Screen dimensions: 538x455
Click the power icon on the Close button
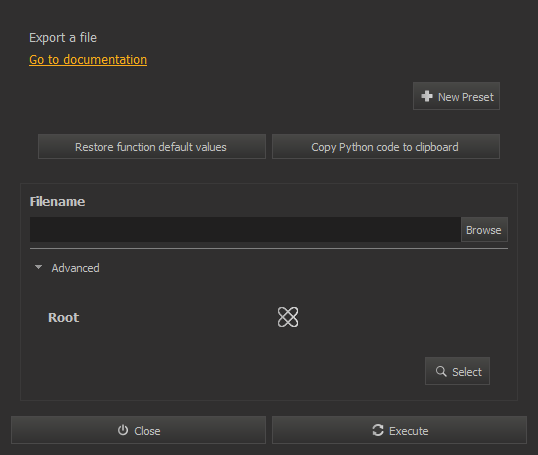coord(123,430)
